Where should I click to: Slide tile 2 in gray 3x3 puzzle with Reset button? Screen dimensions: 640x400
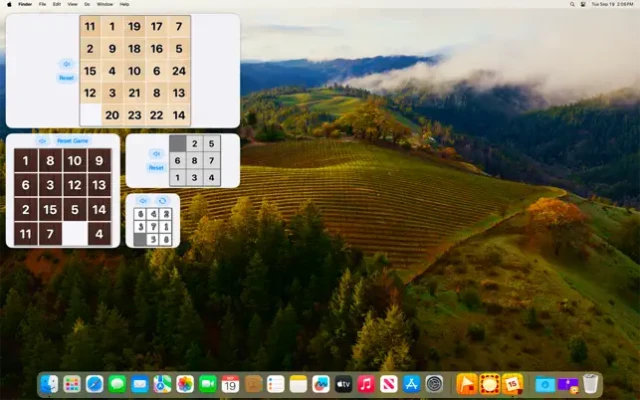(x=195, y=144)
